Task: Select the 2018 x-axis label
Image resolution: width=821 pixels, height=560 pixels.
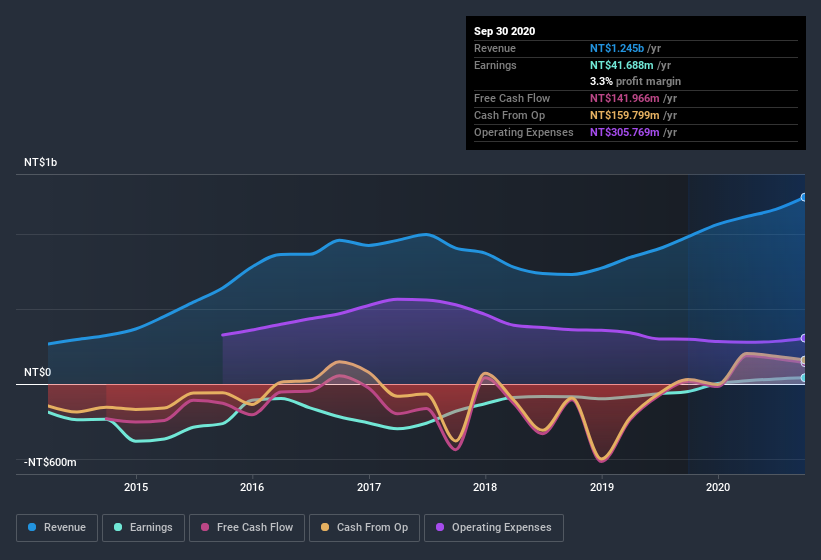Action: pos(485,487)
